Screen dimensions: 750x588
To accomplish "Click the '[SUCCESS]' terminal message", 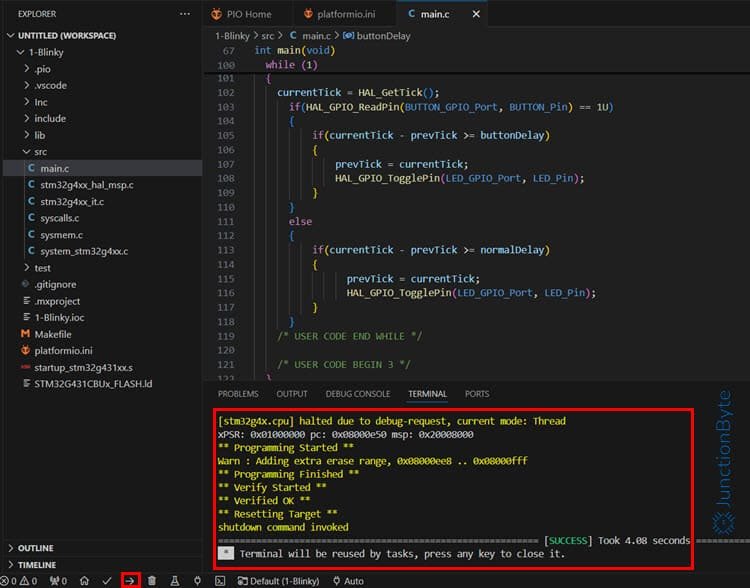I will tap(568, 541).
